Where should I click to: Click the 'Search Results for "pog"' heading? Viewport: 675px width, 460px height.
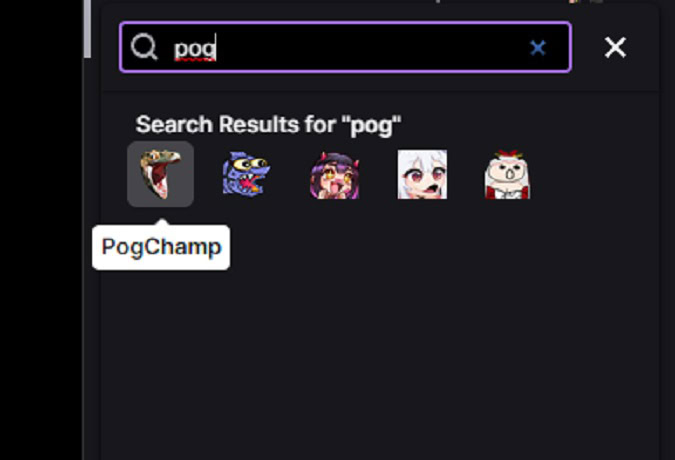click(x=268, y=125)
